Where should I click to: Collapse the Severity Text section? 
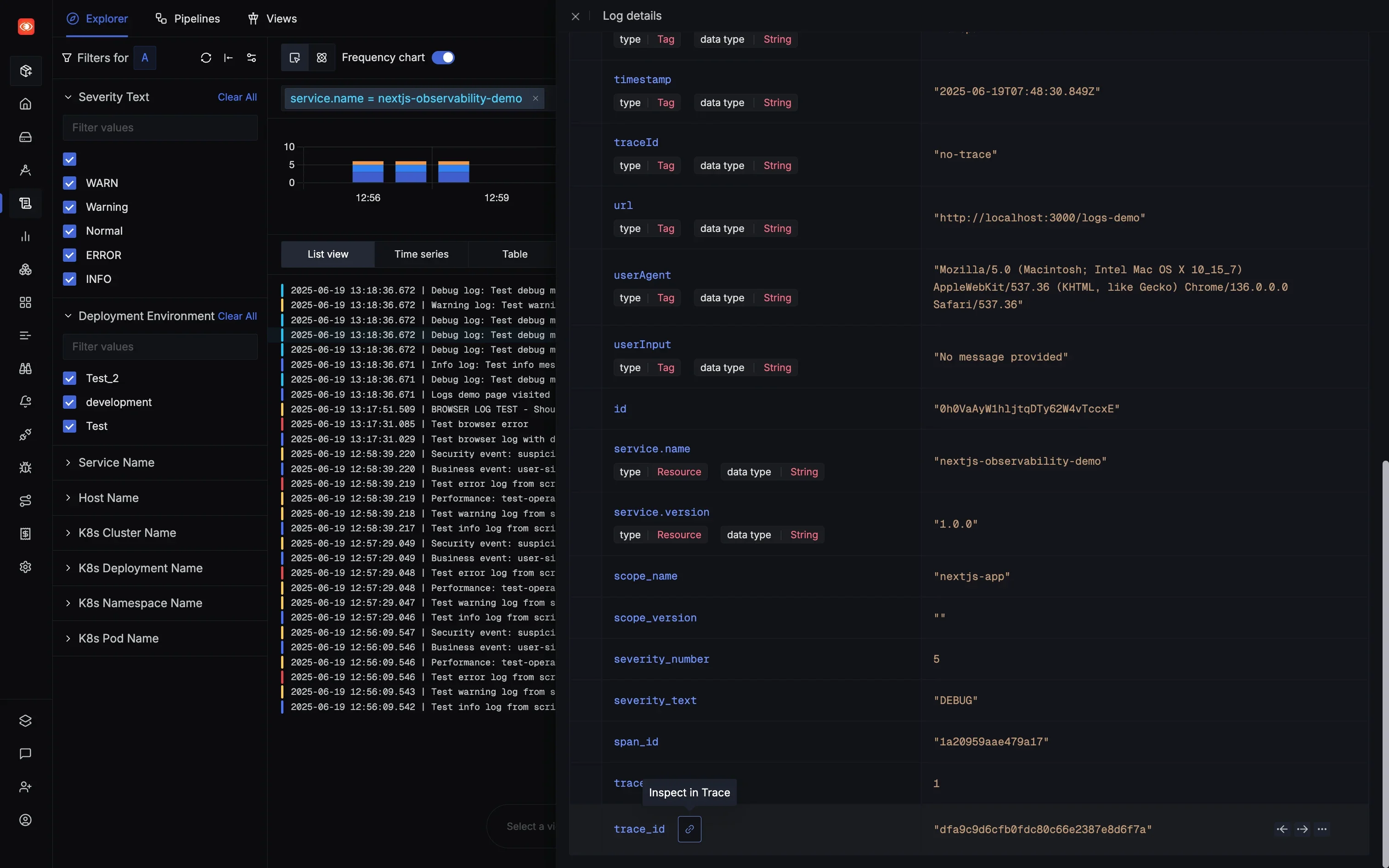coord(68,97)
